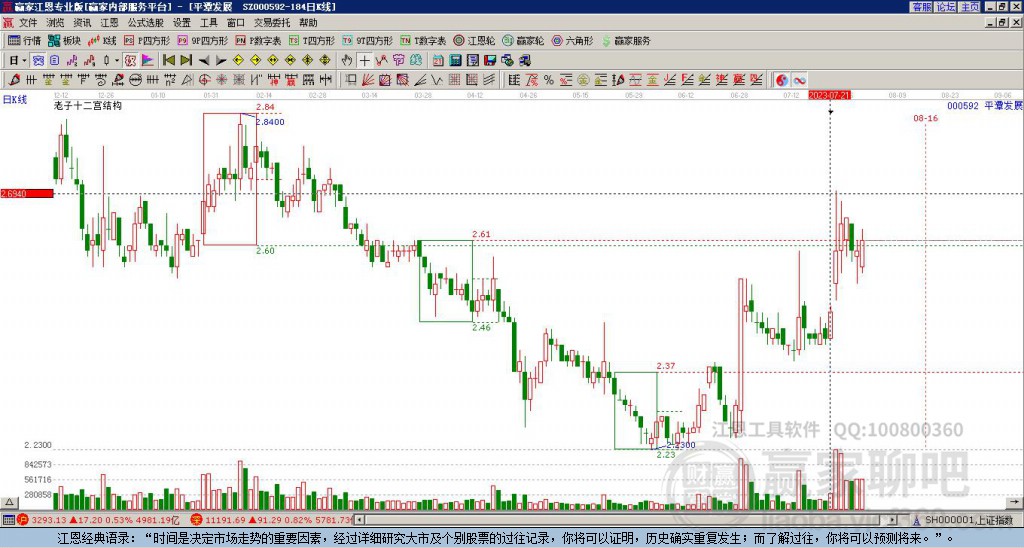Click the horizontal scrollbar below the chart
1024x548 pixels.
pyautogui.click(x=627, y=520)
